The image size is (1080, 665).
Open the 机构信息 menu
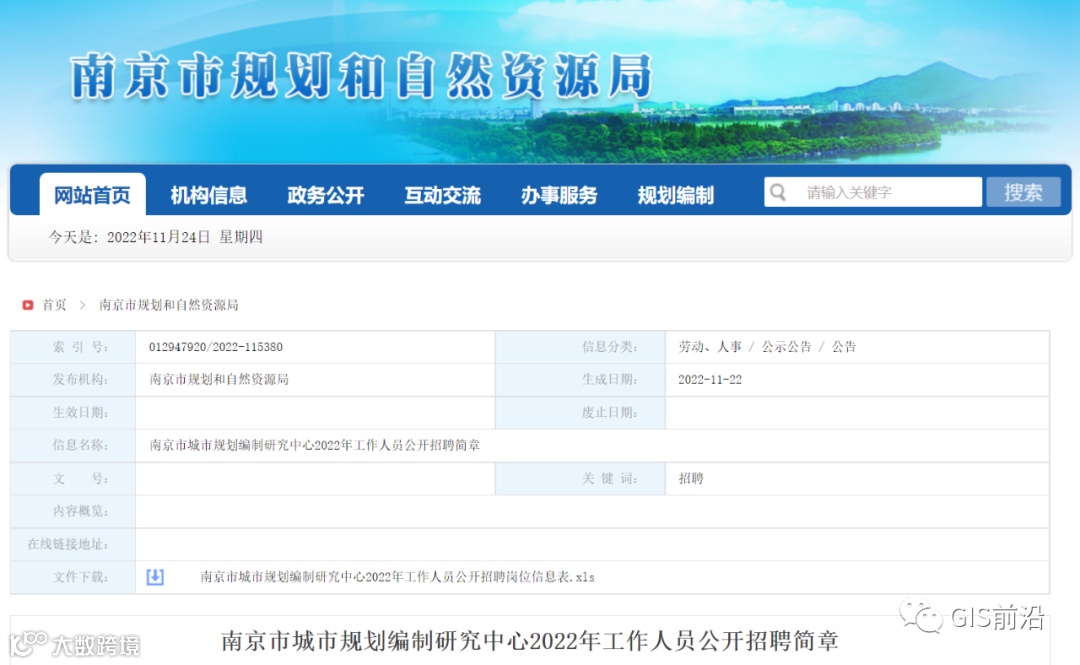click(209, 196)
